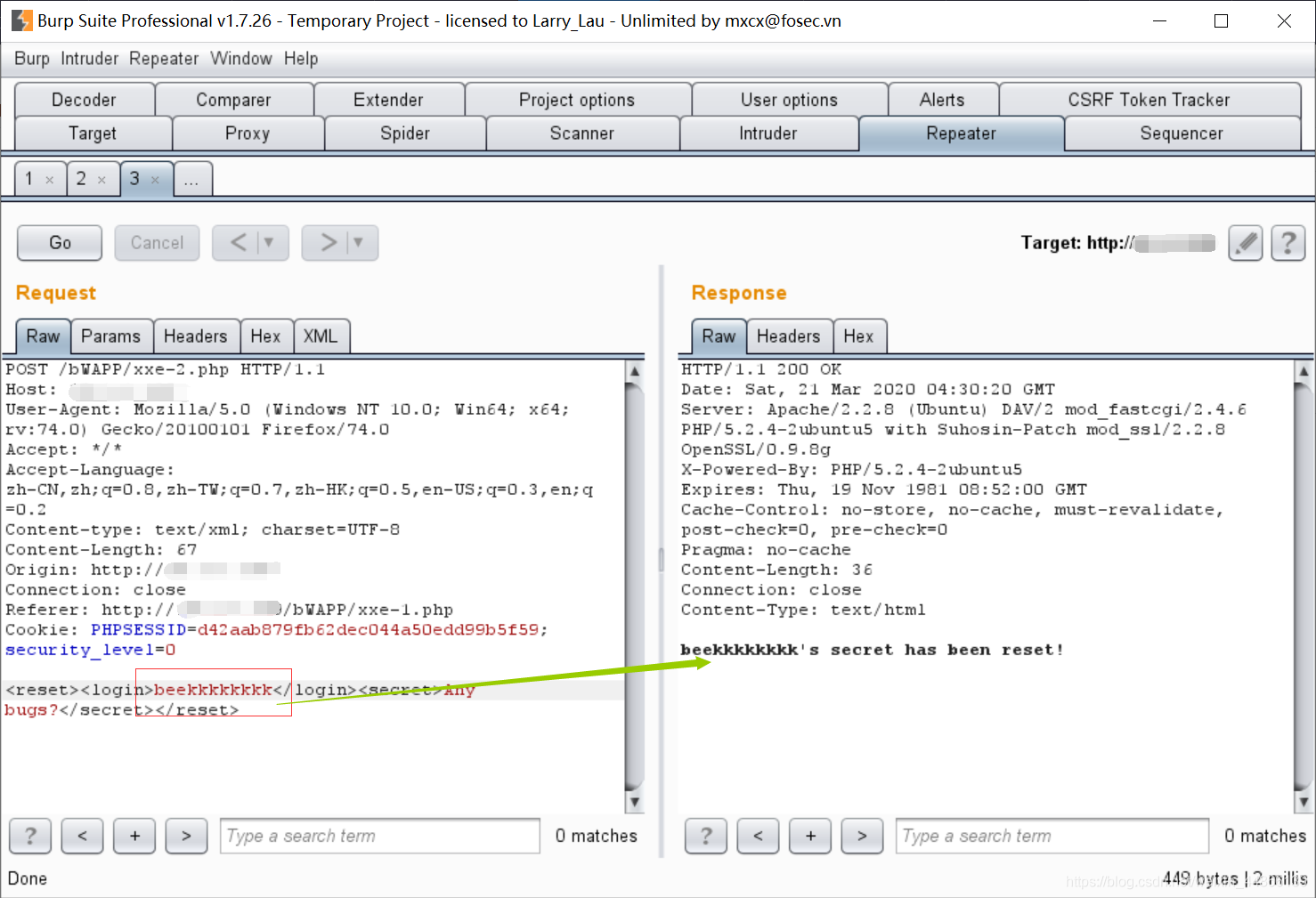Image resolution: width=1316 pixels, height=898 pixels.
Task: Click request pane scrollbar up arrow
Action: click(635, 370)
